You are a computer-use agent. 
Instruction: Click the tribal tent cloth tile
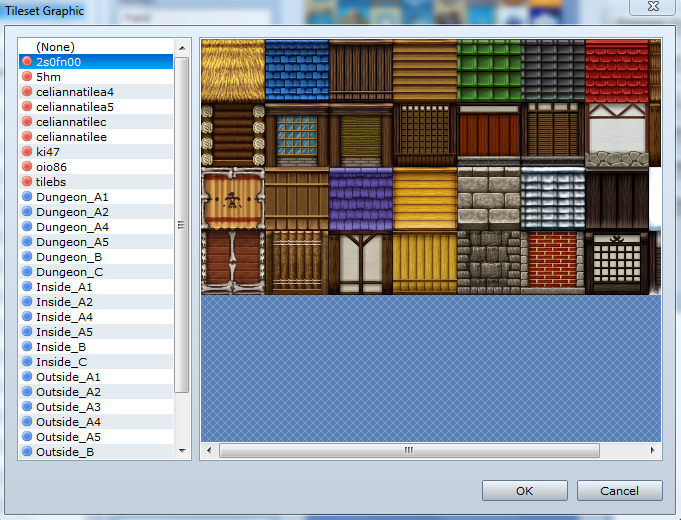click(233, 199)
